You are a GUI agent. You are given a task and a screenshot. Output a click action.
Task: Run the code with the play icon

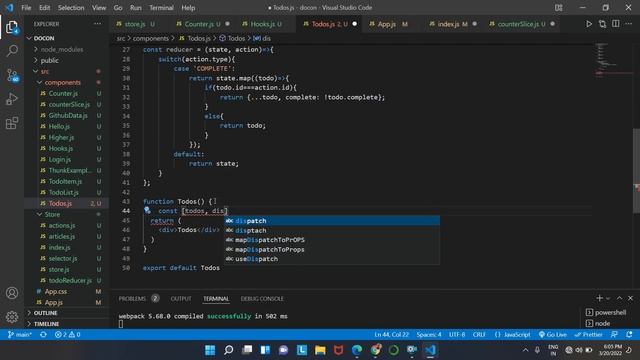589,24
